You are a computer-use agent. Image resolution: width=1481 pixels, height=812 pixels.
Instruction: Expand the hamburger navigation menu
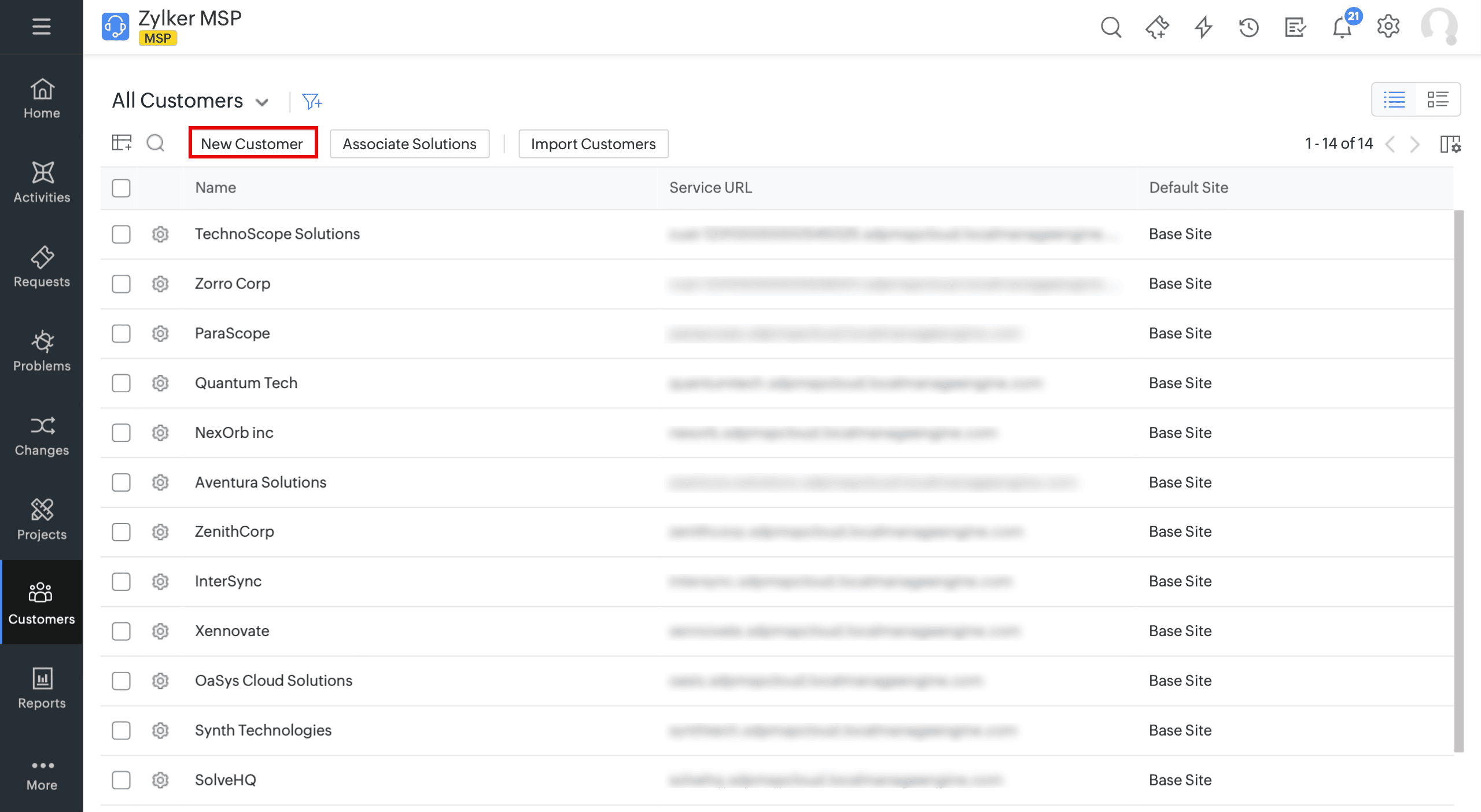[x=41, y=27]
